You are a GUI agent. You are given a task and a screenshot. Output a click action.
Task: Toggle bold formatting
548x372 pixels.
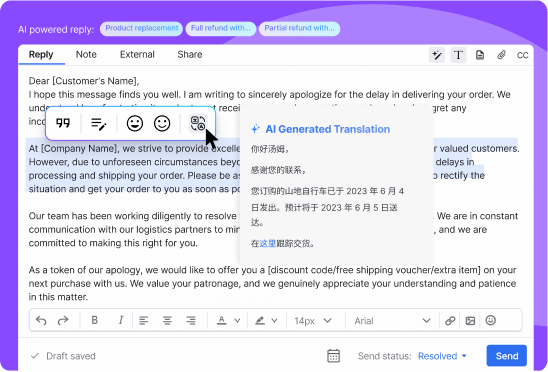[94, 320]
